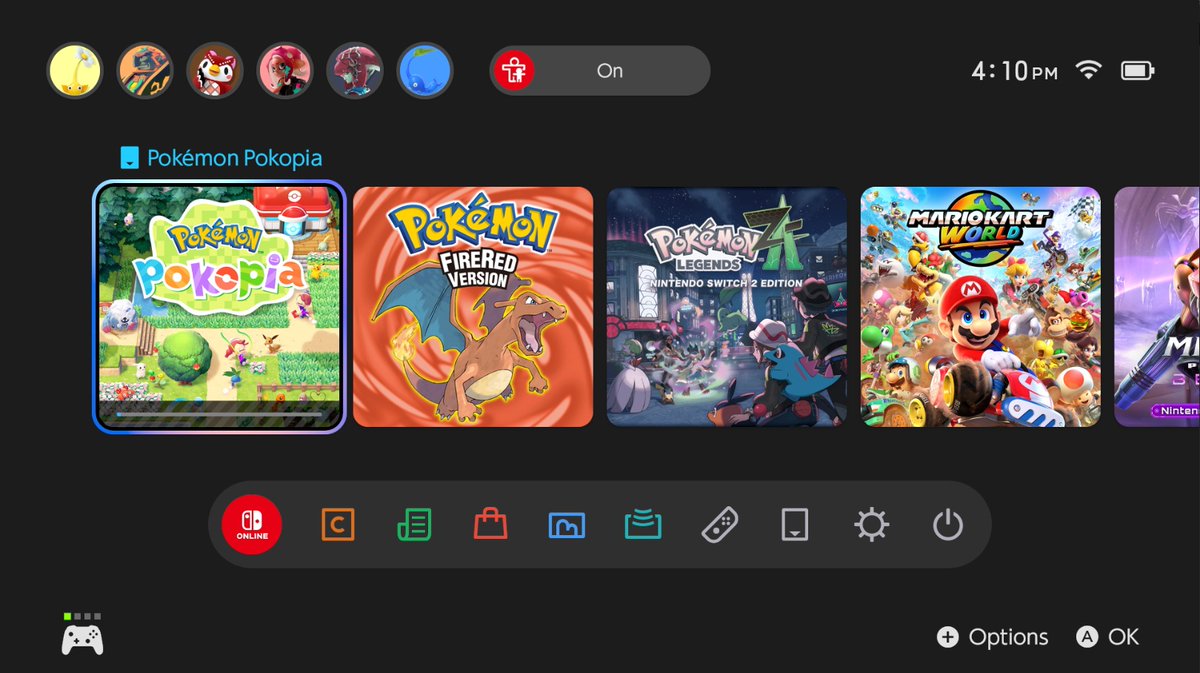Launch Mario Kart World tile
This screenshot has height=673, width=1200.
pyautogui.click(x=981, y=307)
